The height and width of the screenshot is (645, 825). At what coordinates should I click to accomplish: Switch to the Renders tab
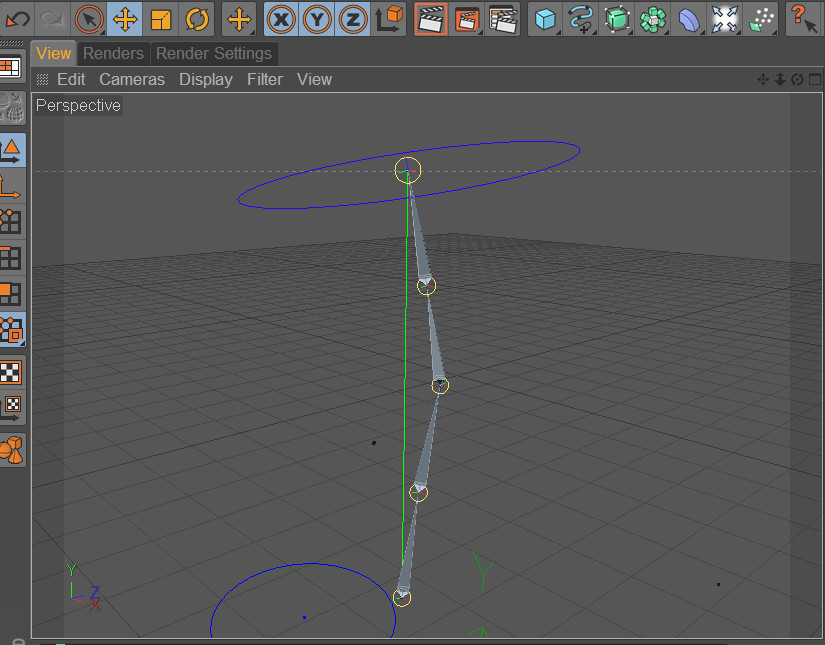tap(113, 53)
